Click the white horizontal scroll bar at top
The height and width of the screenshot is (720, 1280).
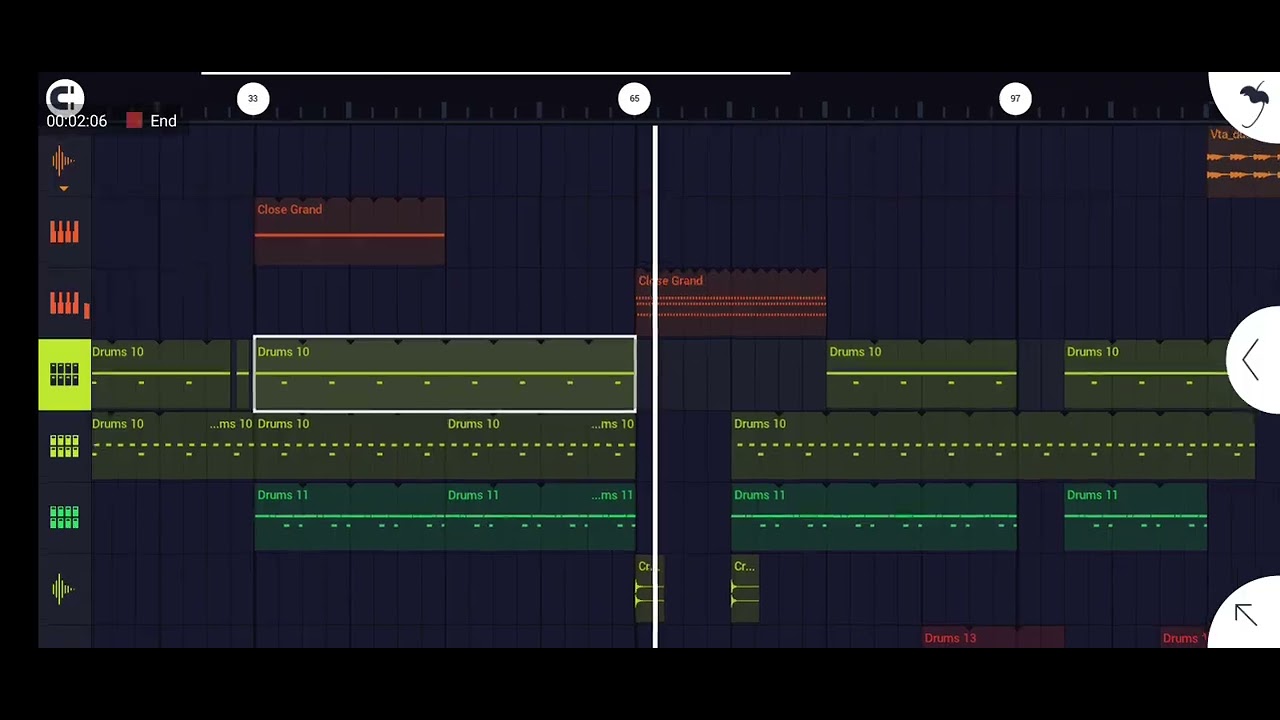point(495,73)
